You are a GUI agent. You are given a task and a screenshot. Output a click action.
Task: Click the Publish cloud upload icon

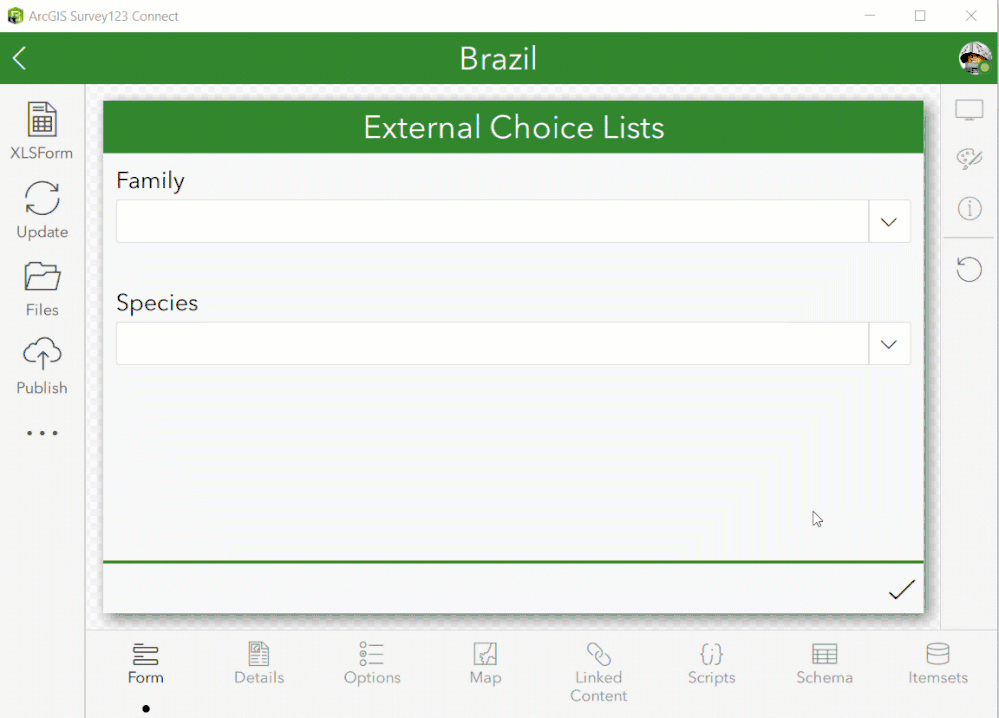pos(42,354)
